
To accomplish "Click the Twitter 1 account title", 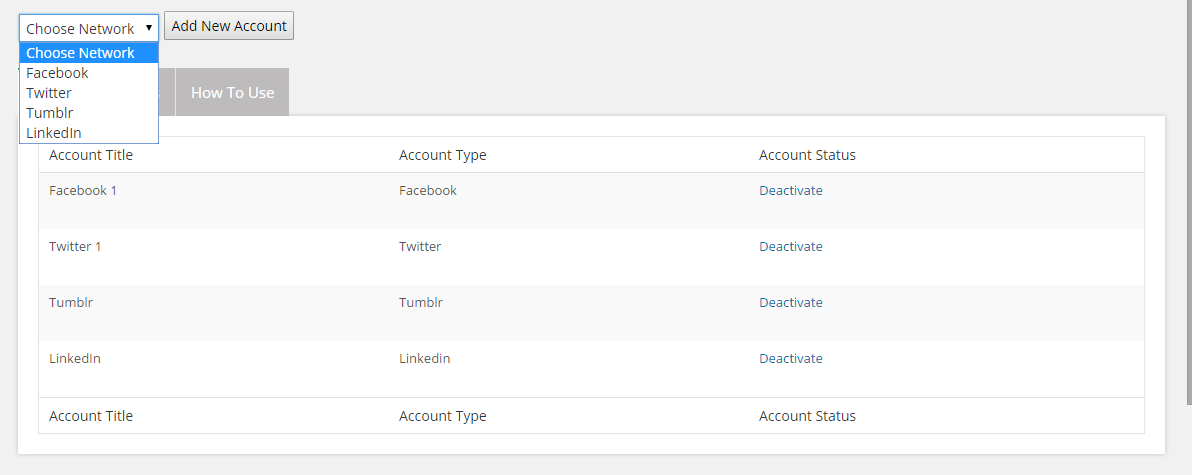I will pyautogui.click(x=75, y=246).
